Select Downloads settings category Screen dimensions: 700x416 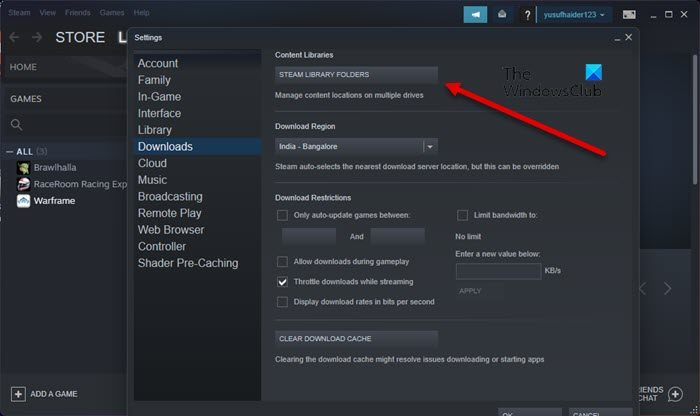(x=197, y=146)
